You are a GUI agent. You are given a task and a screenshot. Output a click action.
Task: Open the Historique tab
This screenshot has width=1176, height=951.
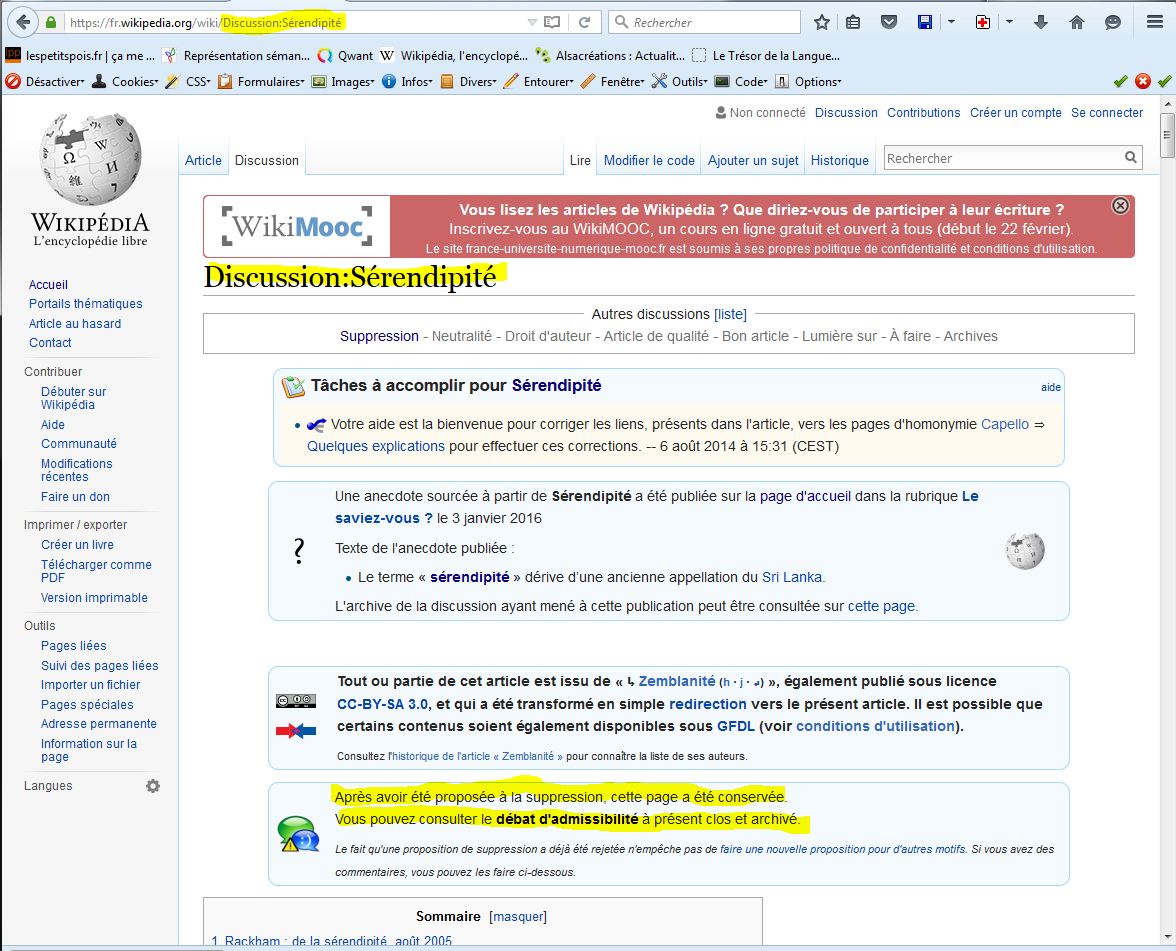coord(839,160)
